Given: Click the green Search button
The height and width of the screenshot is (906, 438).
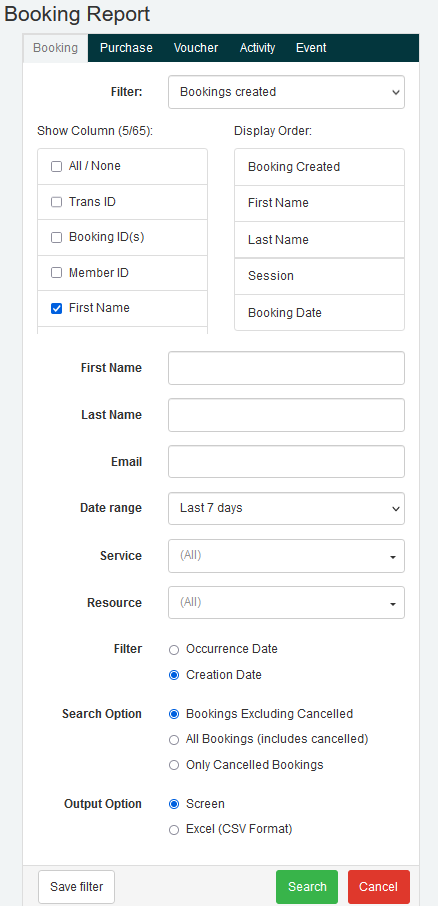Looking at the screenshot, I should point(307,887).
